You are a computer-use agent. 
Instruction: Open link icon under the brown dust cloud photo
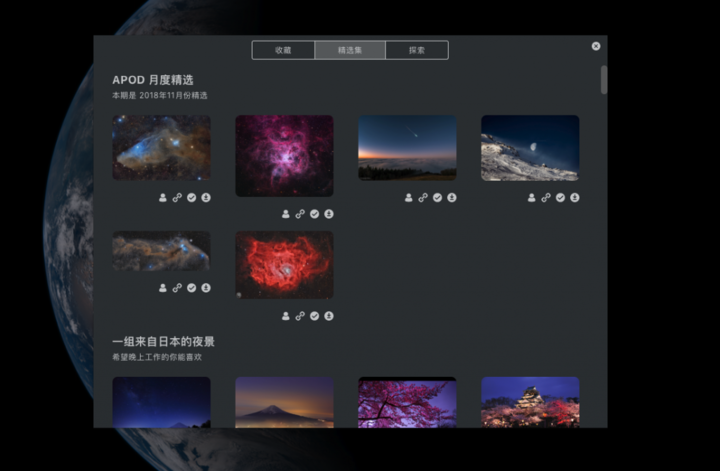click(x=177, y=288)
